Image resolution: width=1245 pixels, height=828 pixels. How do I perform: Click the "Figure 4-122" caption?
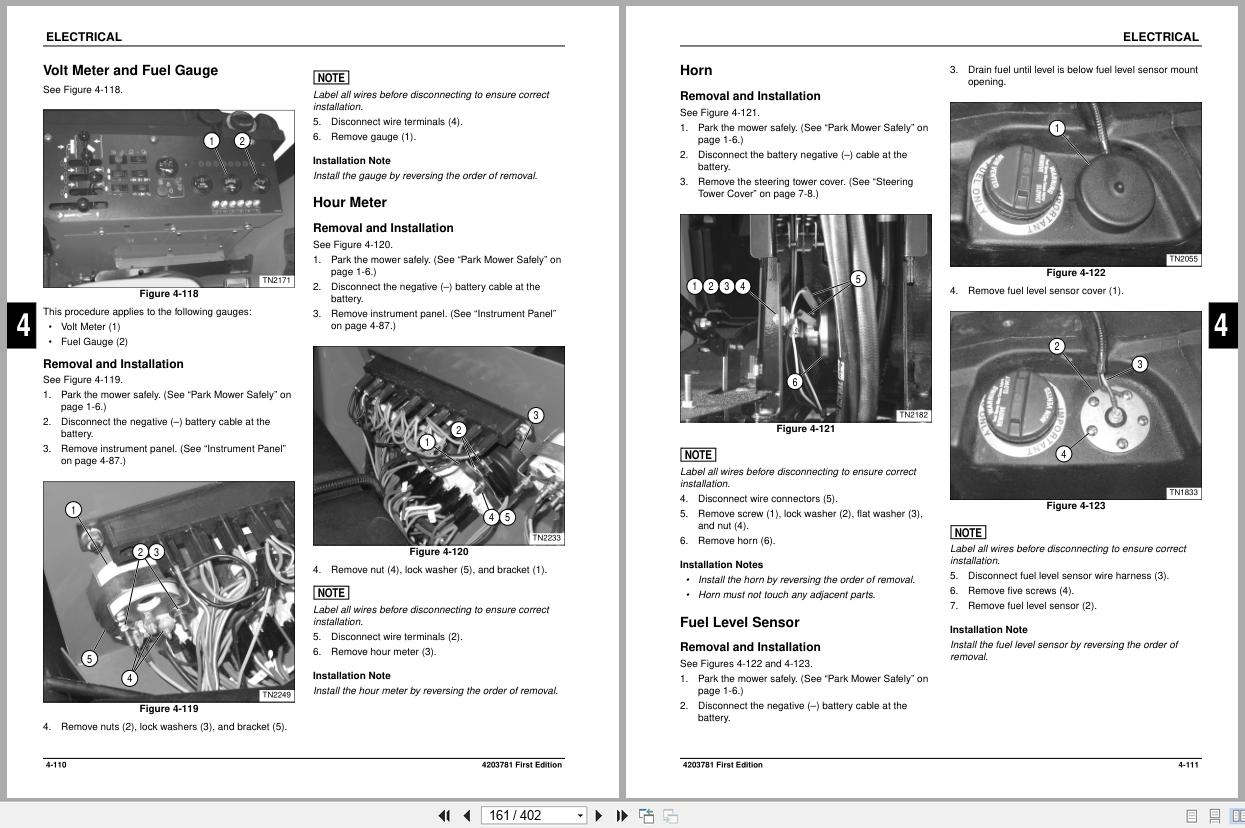point(1076,273)
